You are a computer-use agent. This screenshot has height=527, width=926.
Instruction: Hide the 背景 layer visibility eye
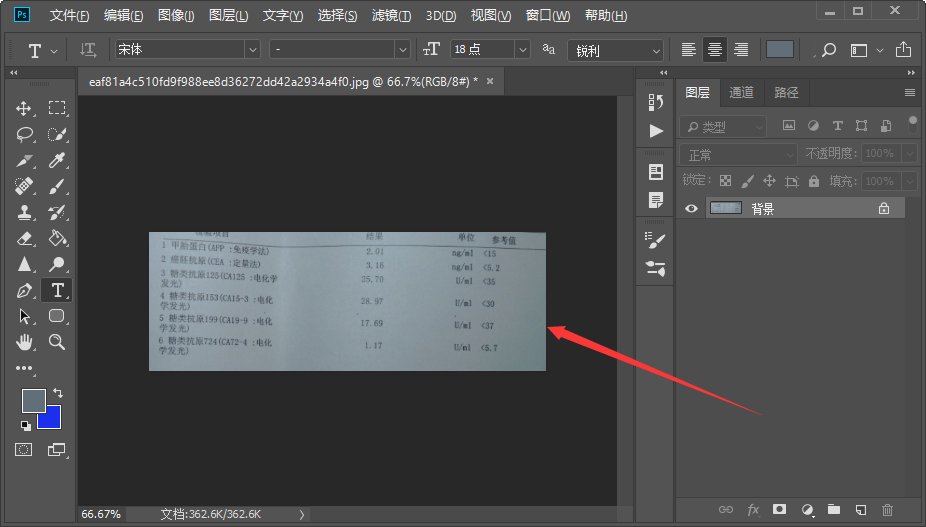(691, 209)
